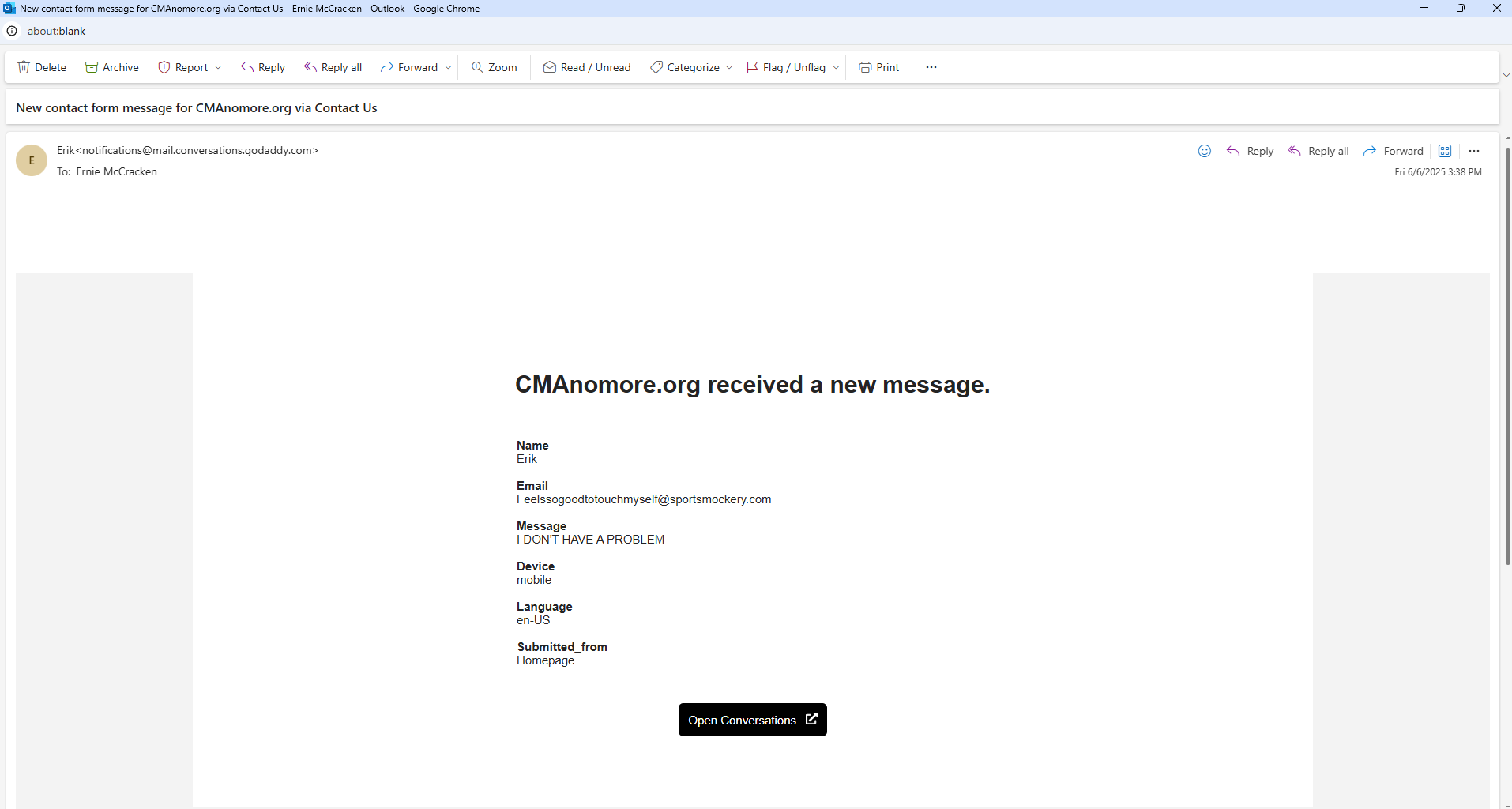Click the vertical scrollbar of the message
This screenshot has width=1512, height=809.
[x=1507, y=356]
